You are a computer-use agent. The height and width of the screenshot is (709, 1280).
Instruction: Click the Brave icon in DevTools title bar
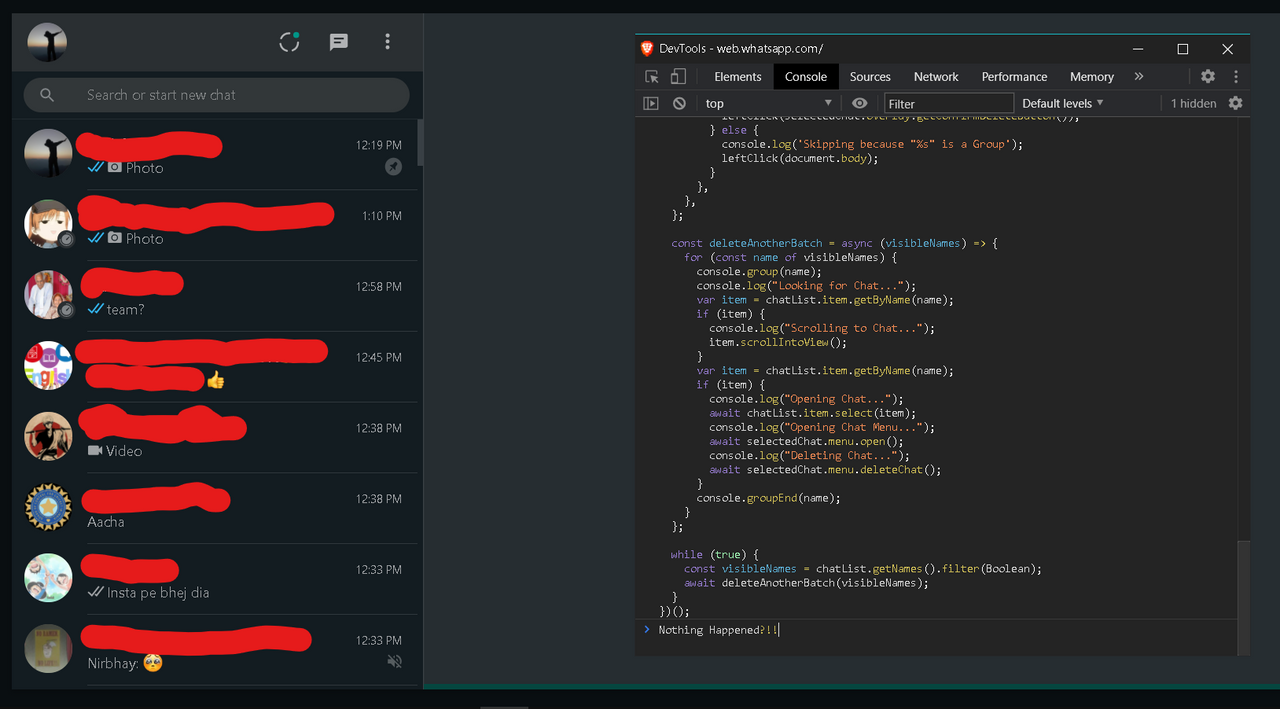[x=647, y=48]
